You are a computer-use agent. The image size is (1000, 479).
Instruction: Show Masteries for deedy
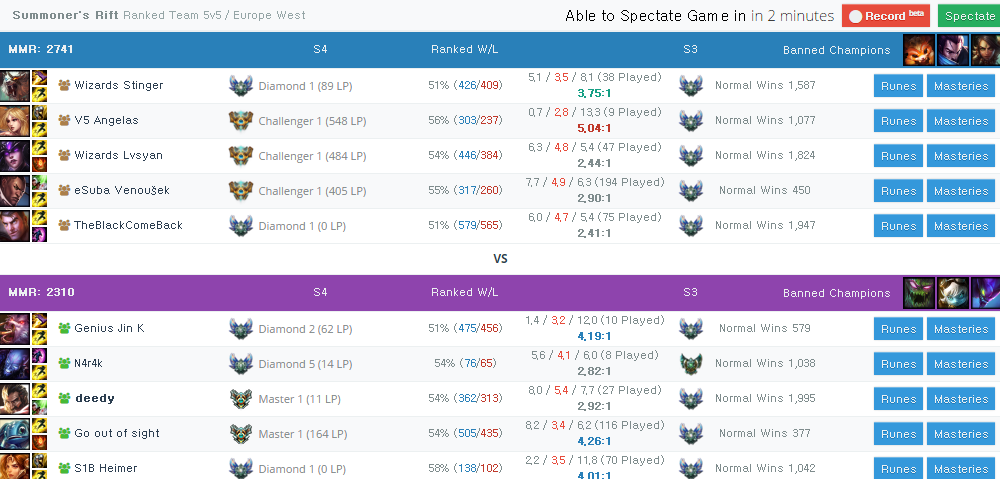960,399
